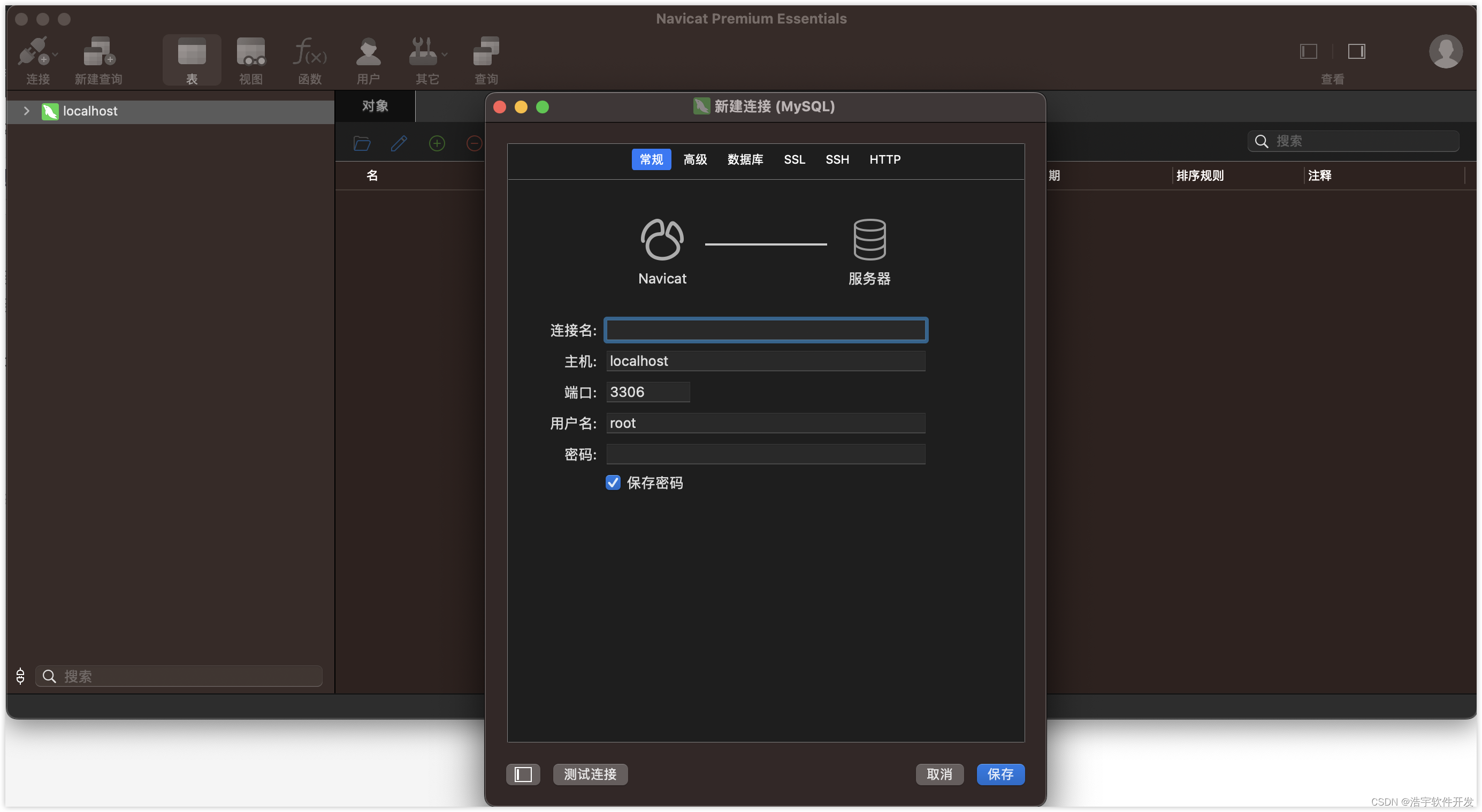Click the red delete table minus icon
The image size is (1482, 812).
click(474, 143)
